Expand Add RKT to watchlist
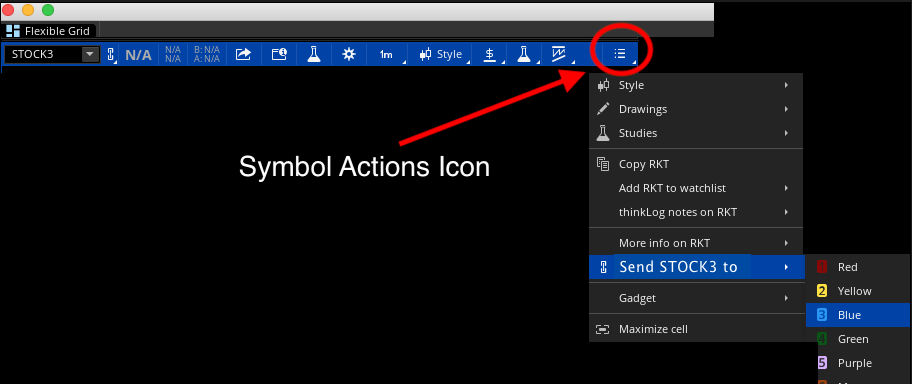The height and width of the screenshot is (384, 912). pyautogui.click(x=696, y=188)
